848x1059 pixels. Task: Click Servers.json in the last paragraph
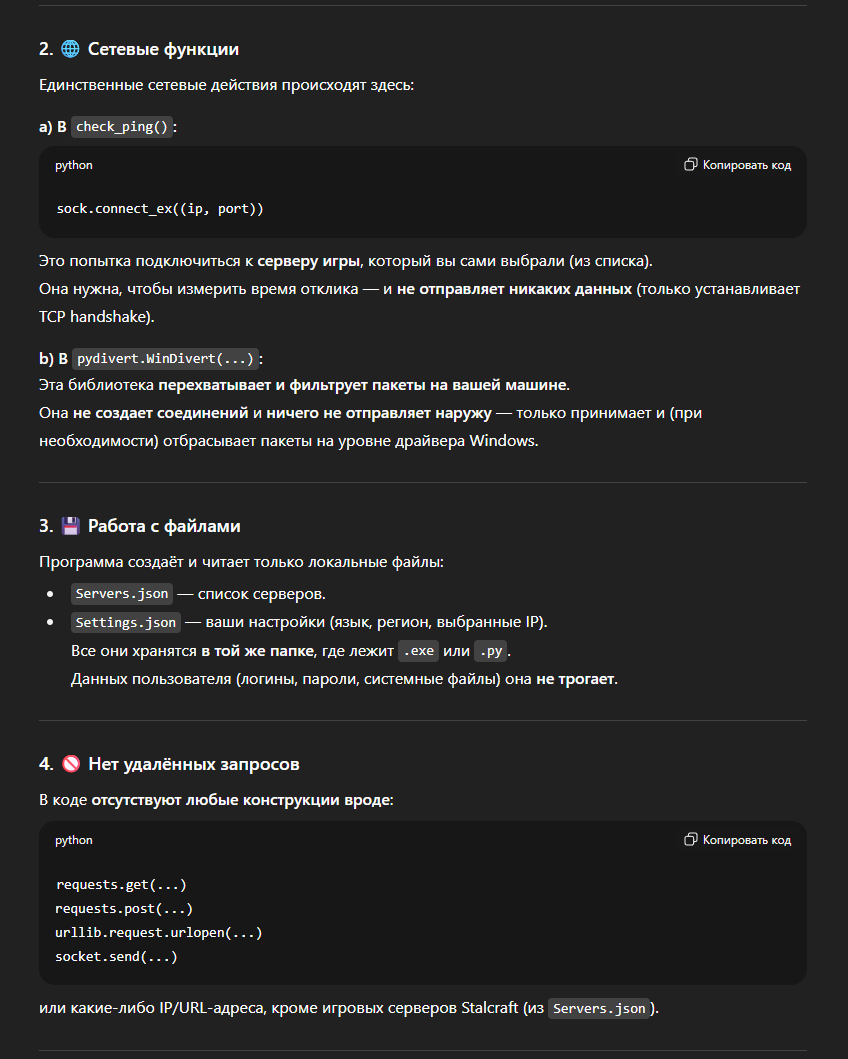point(600,1007)
